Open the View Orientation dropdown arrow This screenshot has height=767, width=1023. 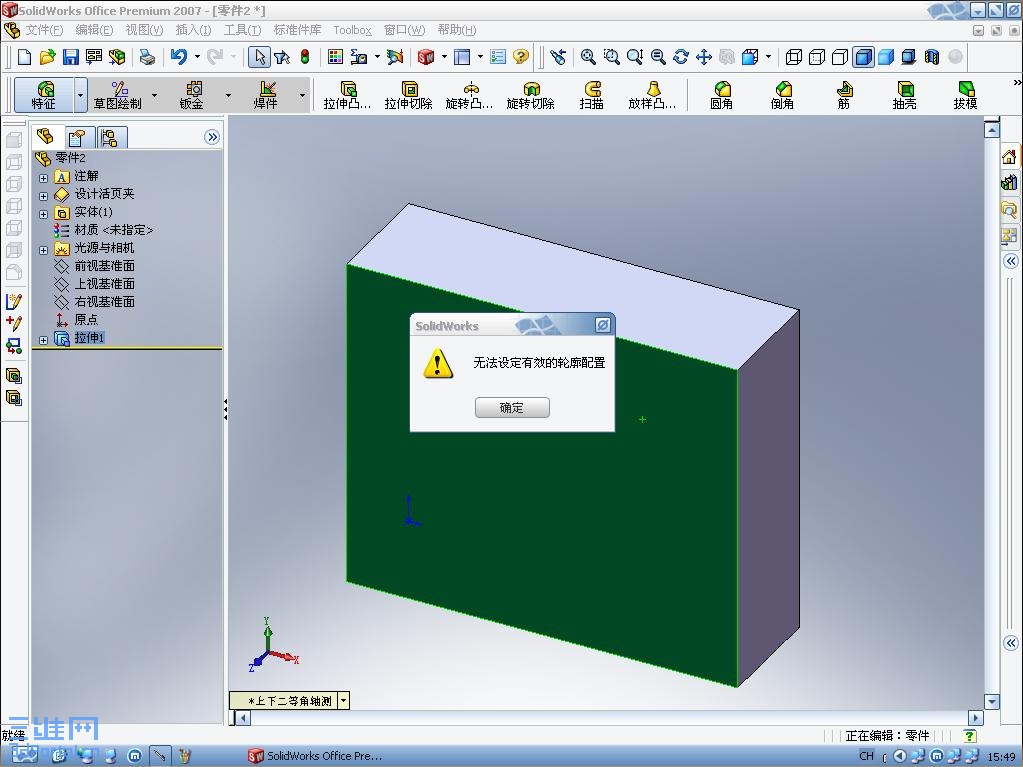point(768,57)
